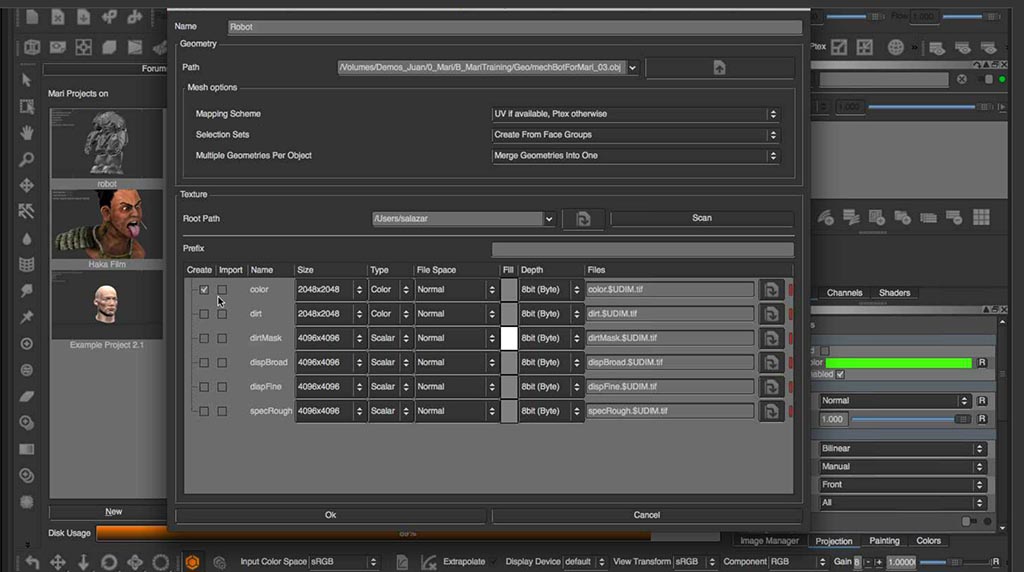Viewport: 1024px width, 572px height.
Task: Click the reload icon for dirt.$UDIM.tif row
Action: click(x=771, y=314)
